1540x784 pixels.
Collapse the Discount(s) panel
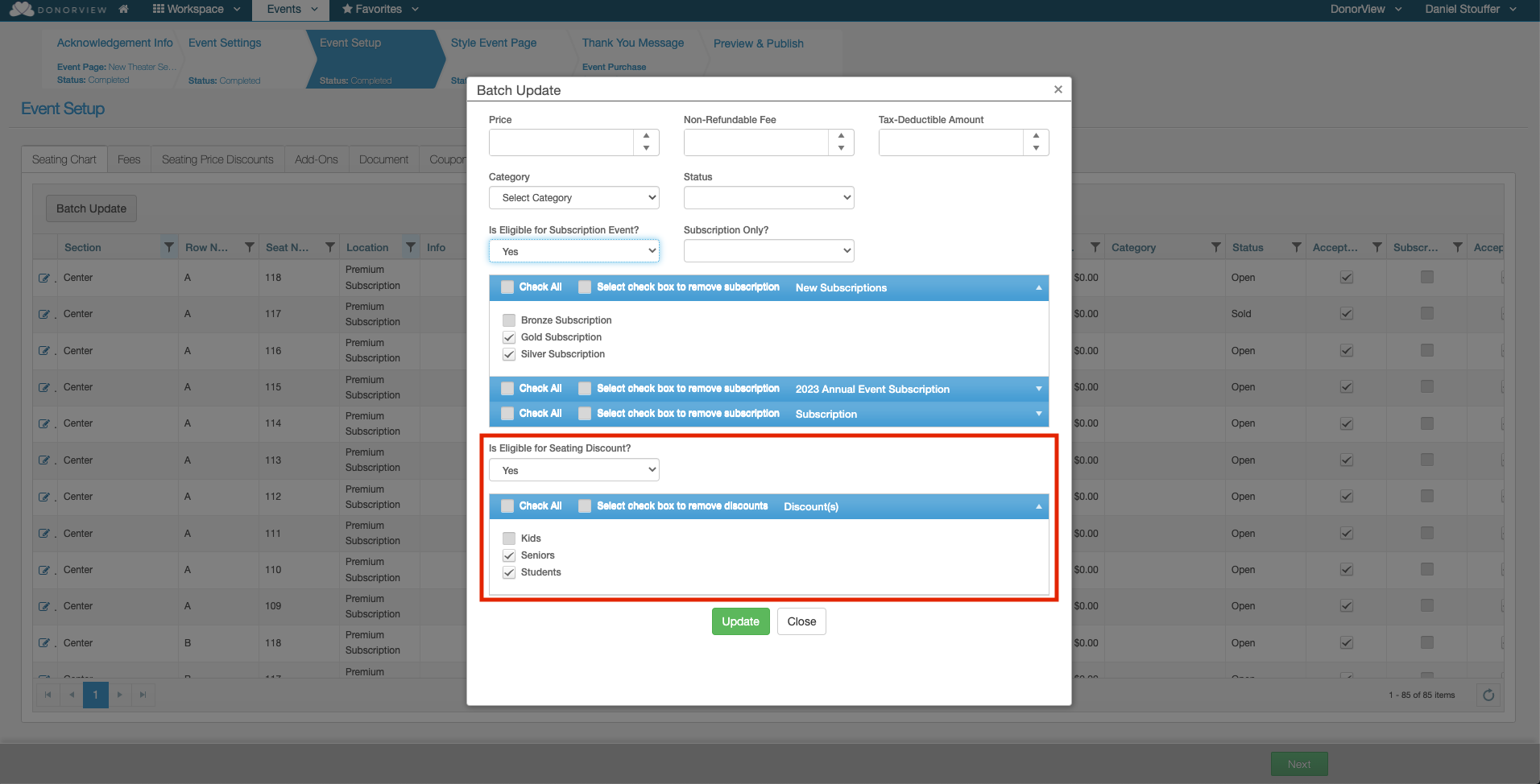[x=1038, y=506]
